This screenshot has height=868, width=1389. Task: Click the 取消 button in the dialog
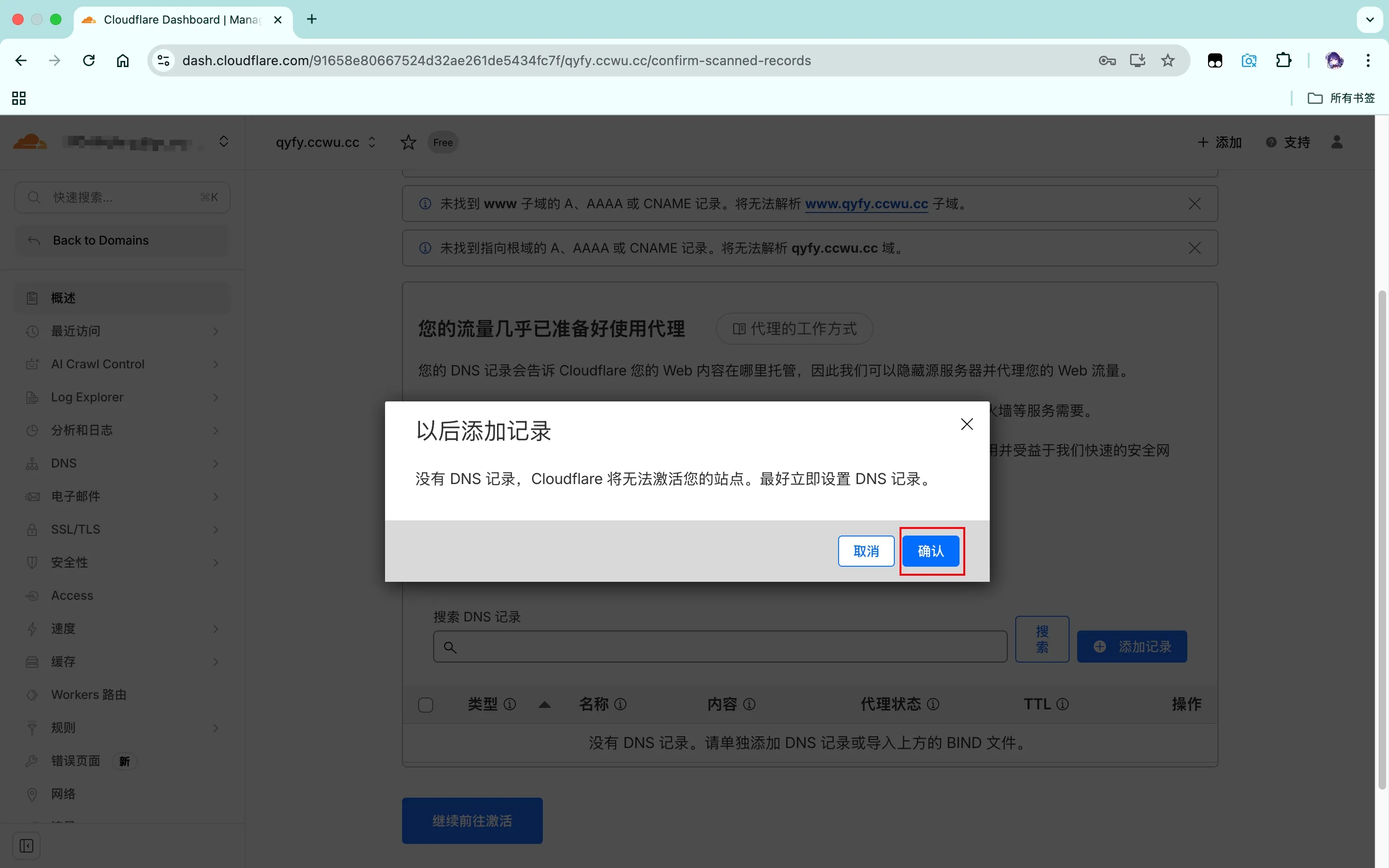[866, 551]
